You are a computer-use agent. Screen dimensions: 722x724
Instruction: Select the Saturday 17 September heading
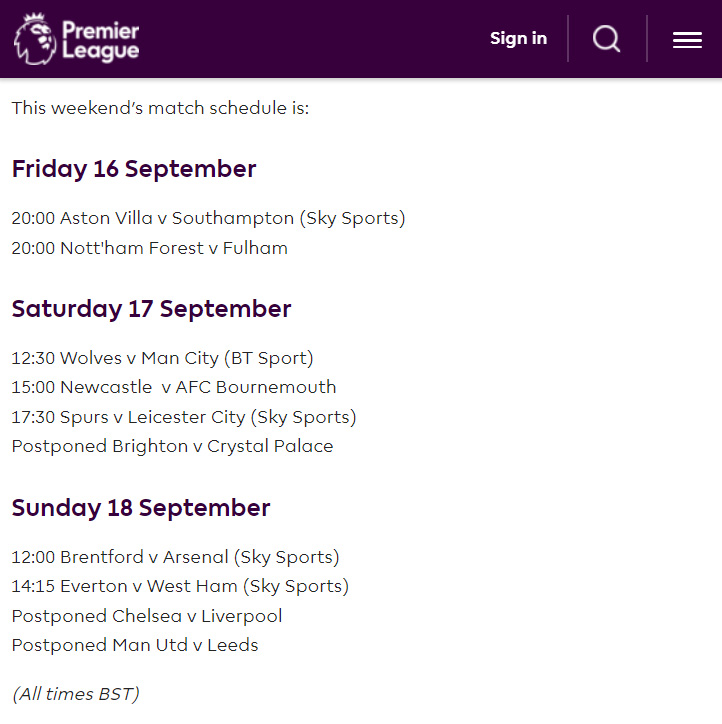[151, 309]
